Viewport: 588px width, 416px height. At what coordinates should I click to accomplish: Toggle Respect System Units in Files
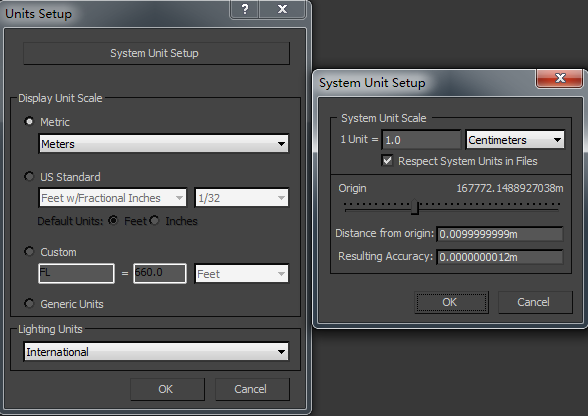387,161
